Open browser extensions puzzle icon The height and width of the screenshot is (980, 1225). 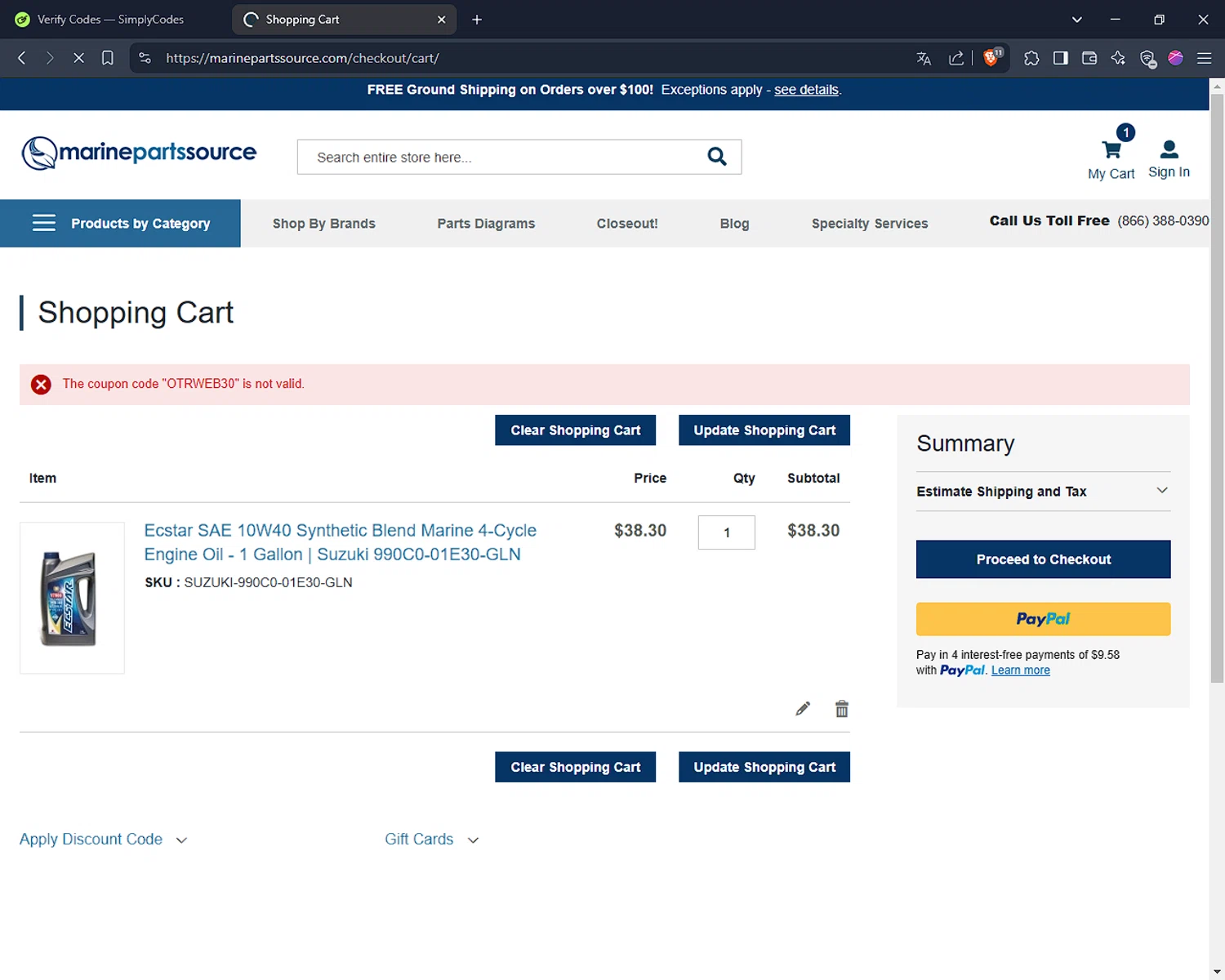tap(1031, 58)
